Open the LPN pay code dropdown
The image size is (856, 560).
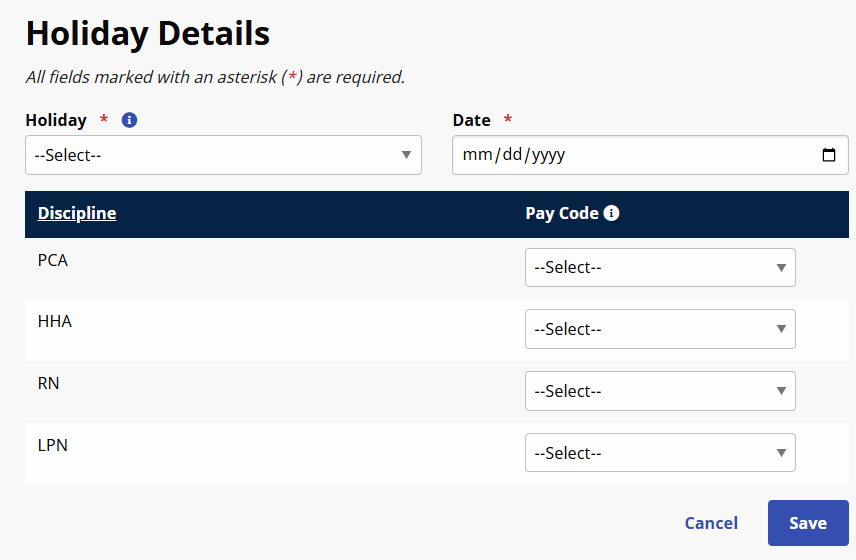point(660,454)
